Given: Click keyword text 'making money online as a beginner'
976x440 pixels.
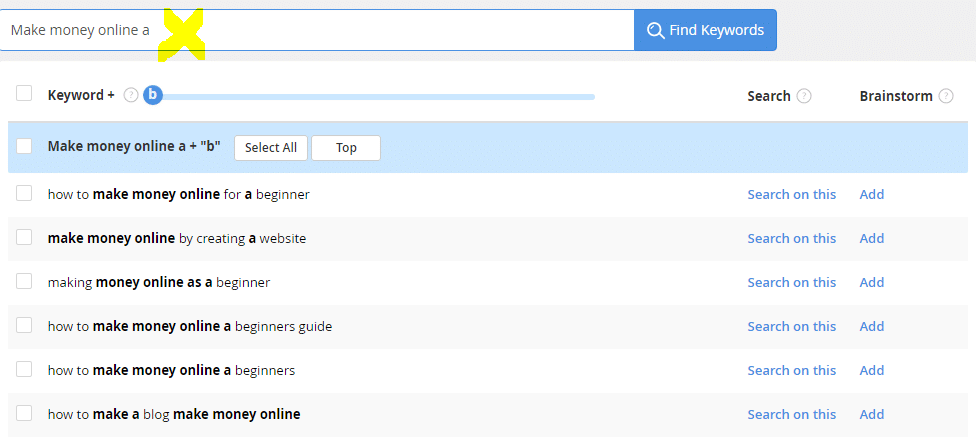Looking at the screenshot, I should (159, 283).
